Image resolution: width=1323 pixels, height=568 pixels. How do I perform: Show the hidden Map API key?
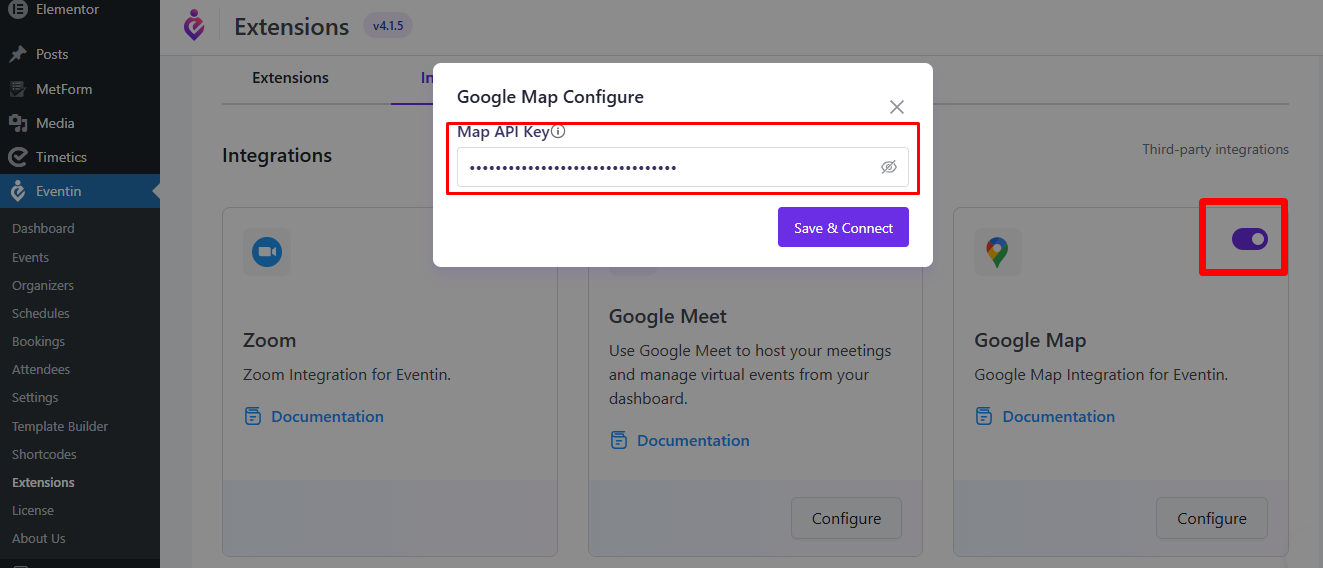[x=889, y=167]
